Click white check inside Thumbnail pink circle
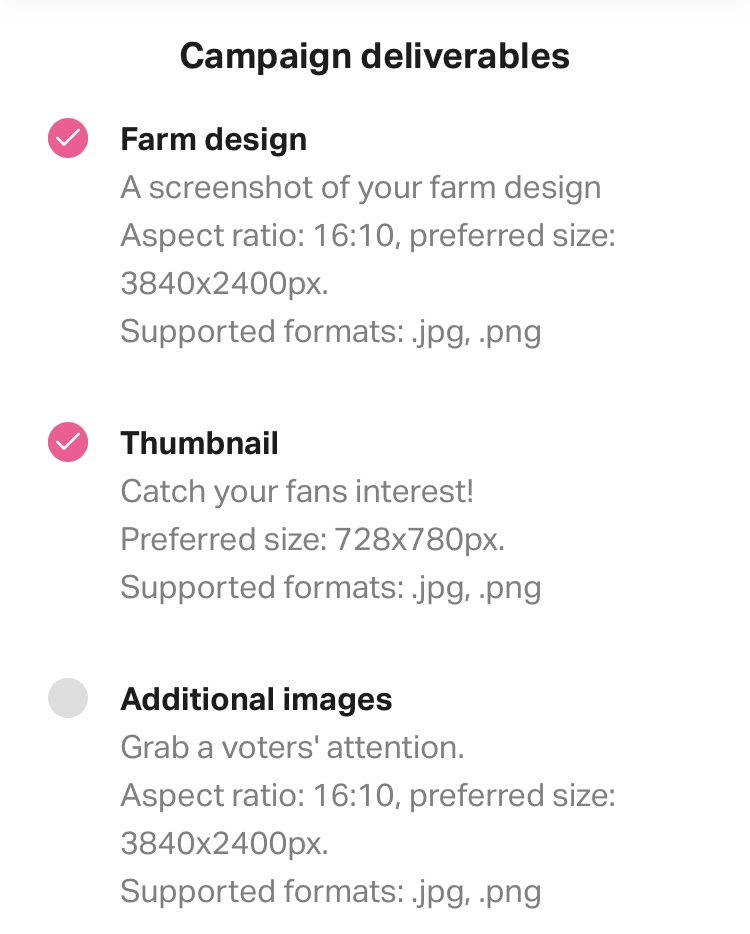 [68, 442]
